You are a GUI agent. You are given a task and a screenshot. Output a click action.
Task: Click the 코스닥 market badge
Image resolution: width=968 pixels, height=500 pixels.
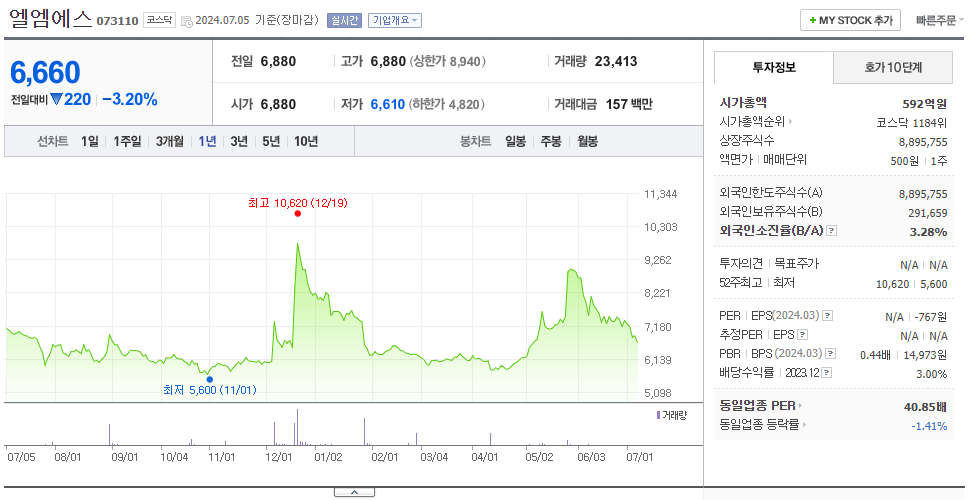point(159,20)
